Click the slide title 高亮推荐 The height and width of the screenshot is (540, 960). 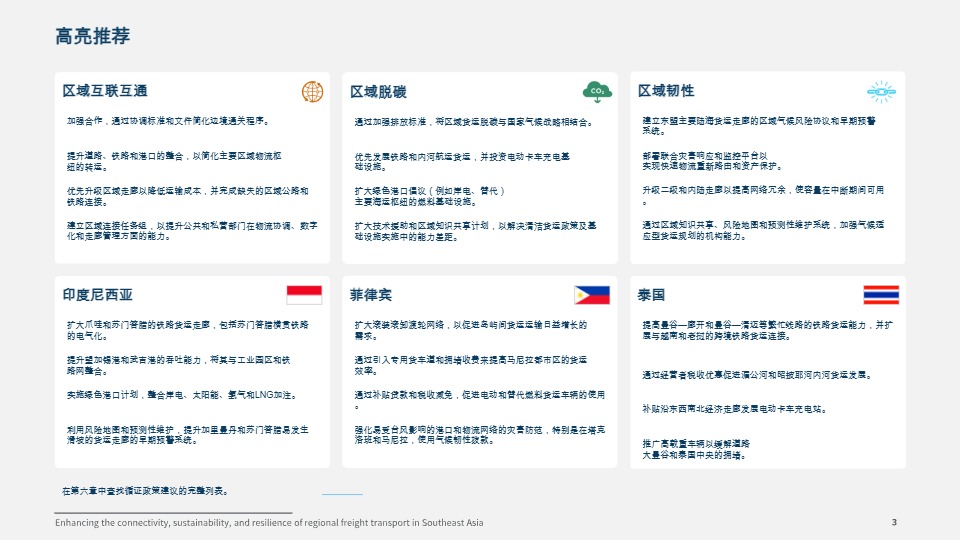[x=92, y=36]
